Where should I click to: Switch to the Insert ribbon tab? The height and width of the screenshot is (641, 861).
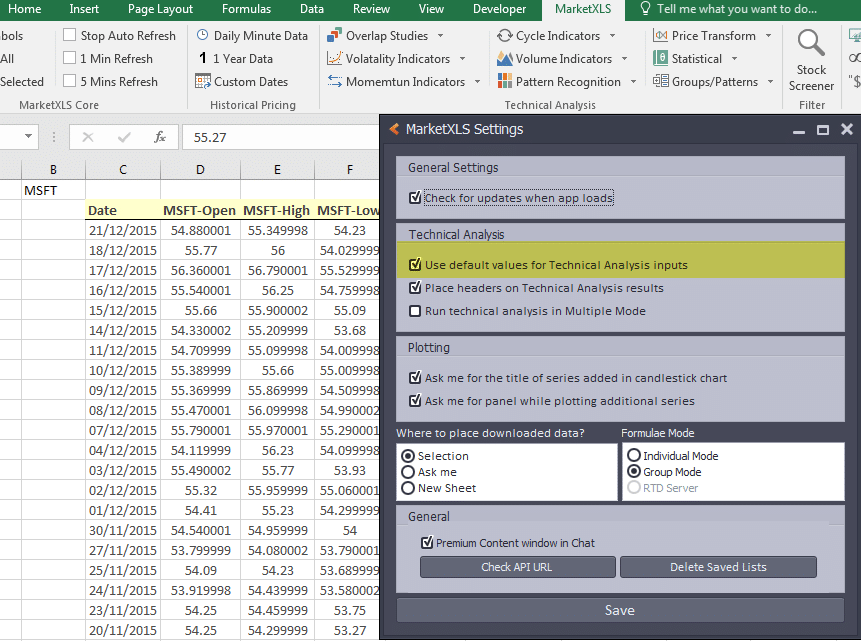coord(84,9)
